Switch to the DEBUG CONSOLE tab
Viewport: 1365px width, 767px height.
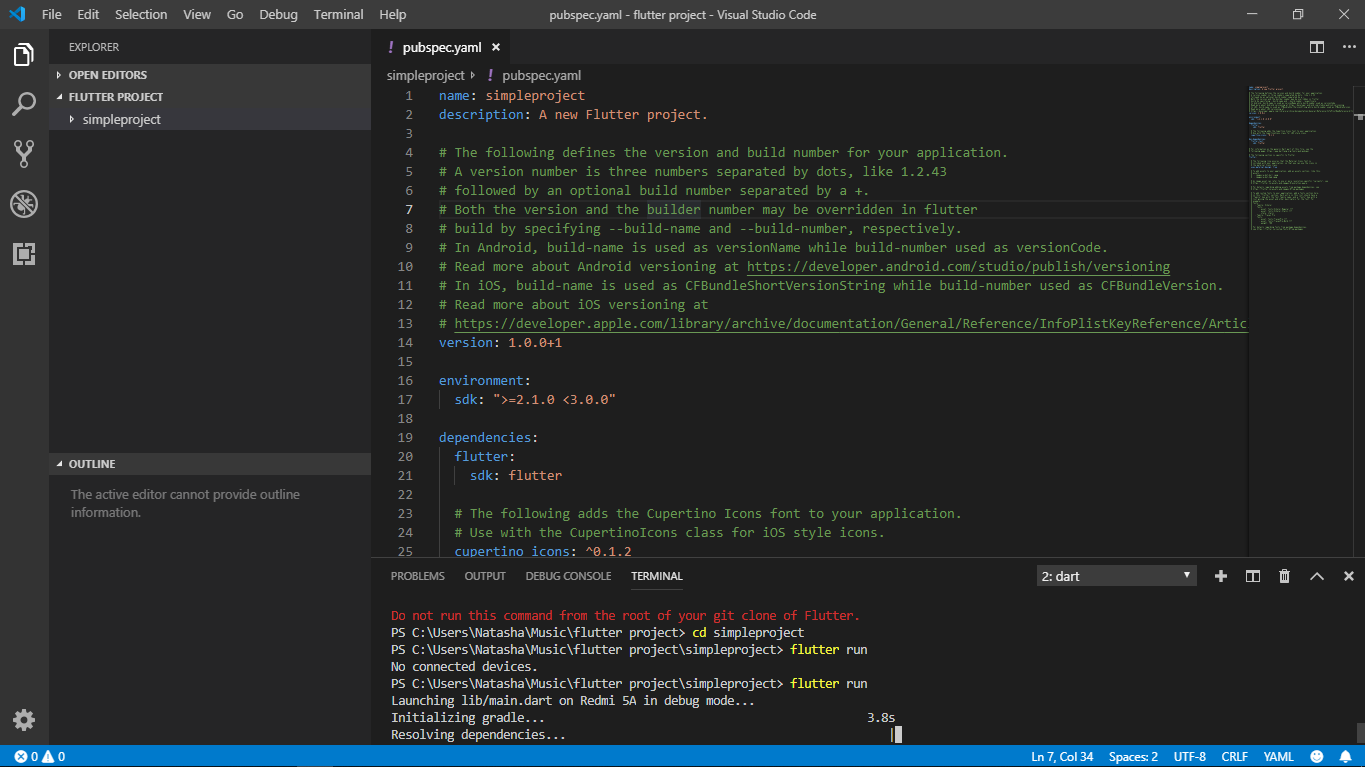pos(568,576)
